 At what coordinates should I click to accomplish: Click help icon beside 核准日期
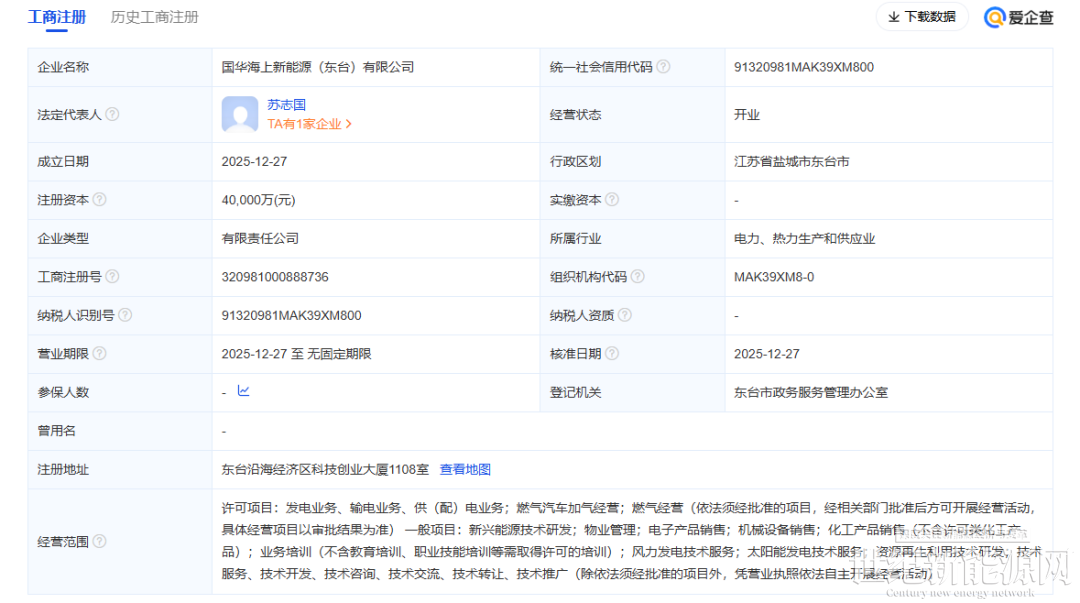coord(612,354)
